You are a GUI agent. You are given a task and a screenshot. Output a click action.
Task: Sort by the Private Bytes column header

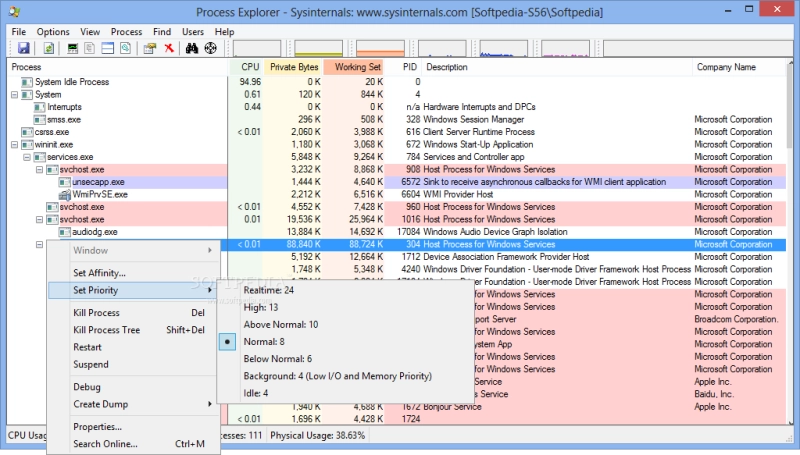point(293,67)
